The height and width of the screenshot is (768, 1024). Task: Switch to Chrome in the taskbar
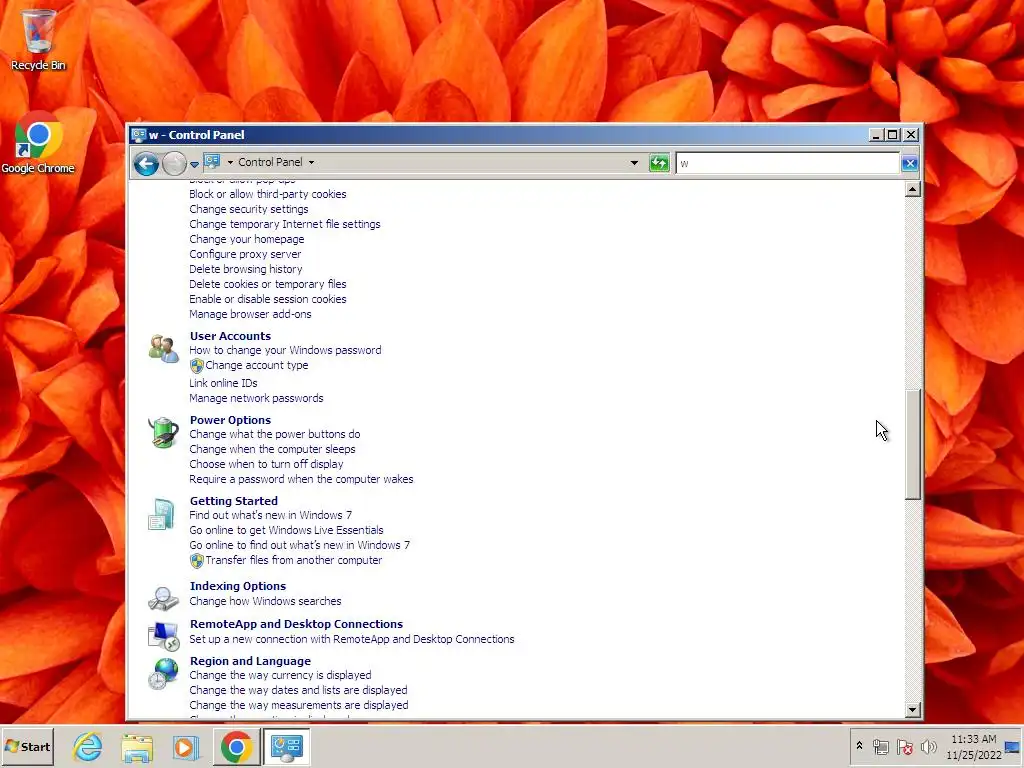point(236,746)
